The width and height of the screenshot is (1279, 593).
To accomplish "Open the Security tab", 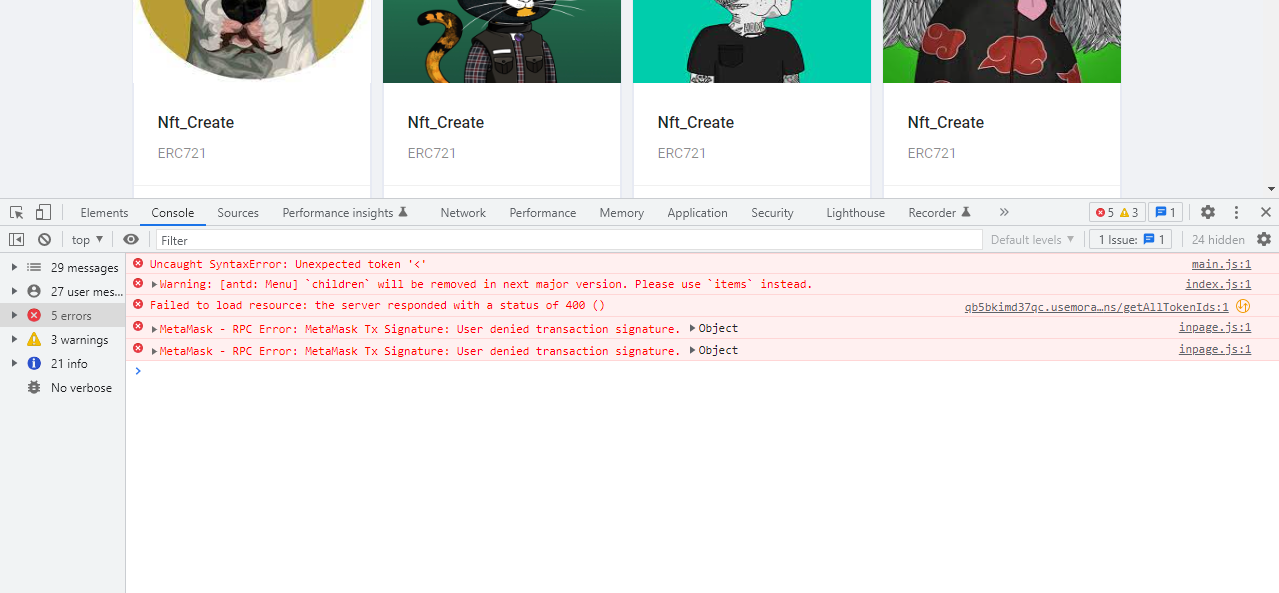I will (x=772, y=213).
